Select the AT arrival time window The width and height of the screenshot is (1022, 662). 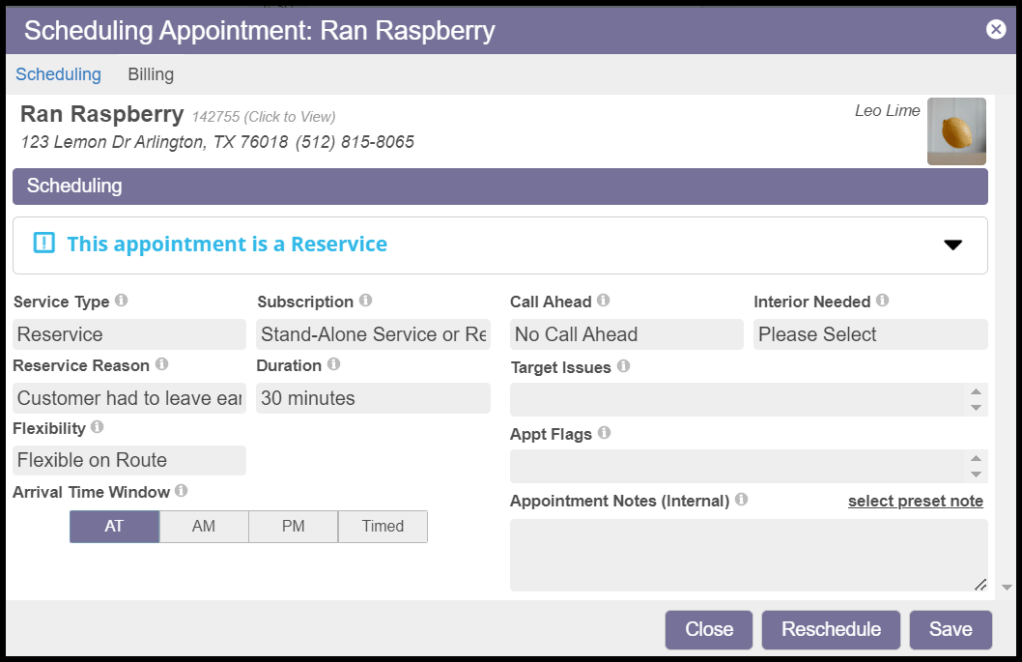(x=114, y=526)
